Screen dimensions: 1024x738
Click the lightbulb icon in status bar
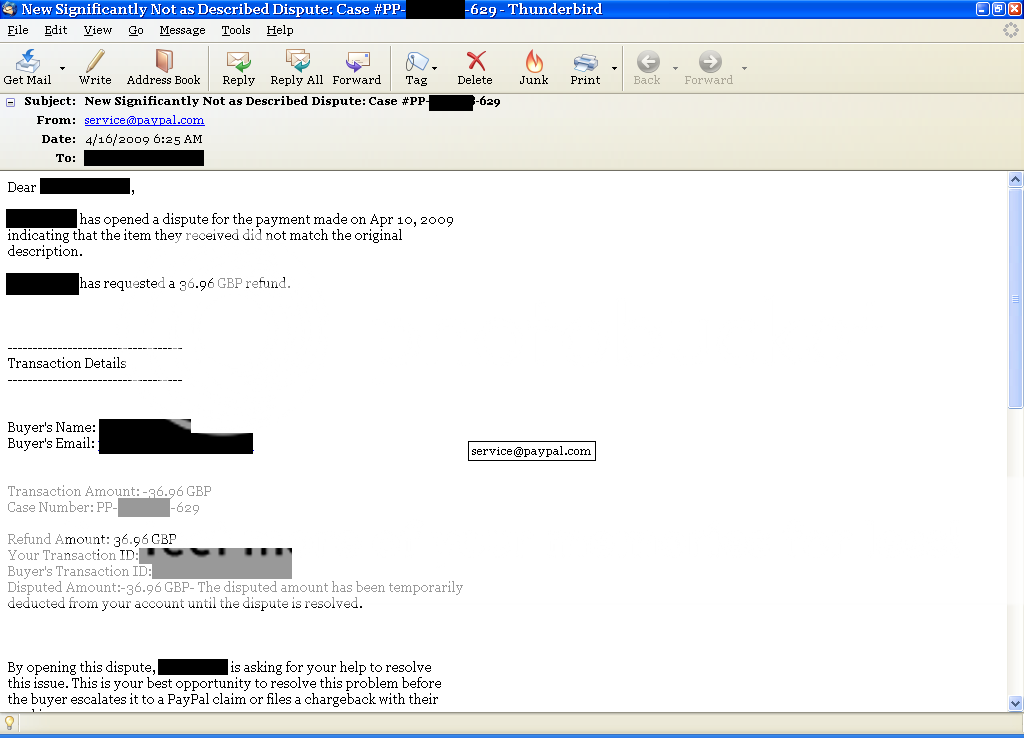click(10, 723)
